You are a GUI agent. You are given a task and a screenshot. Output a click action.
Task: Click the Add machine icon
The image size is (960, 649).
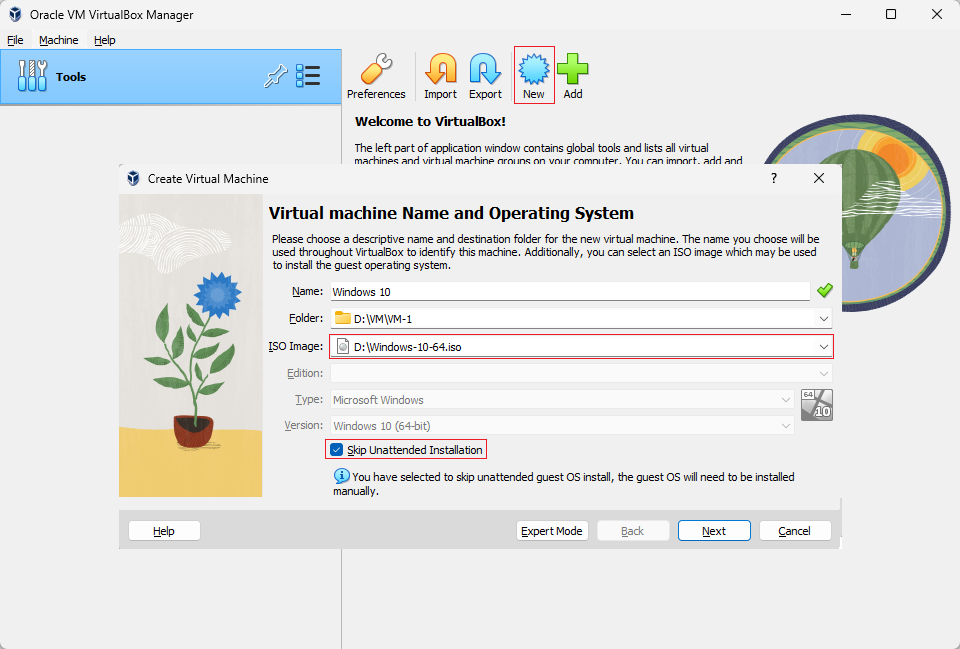point(572,76)
